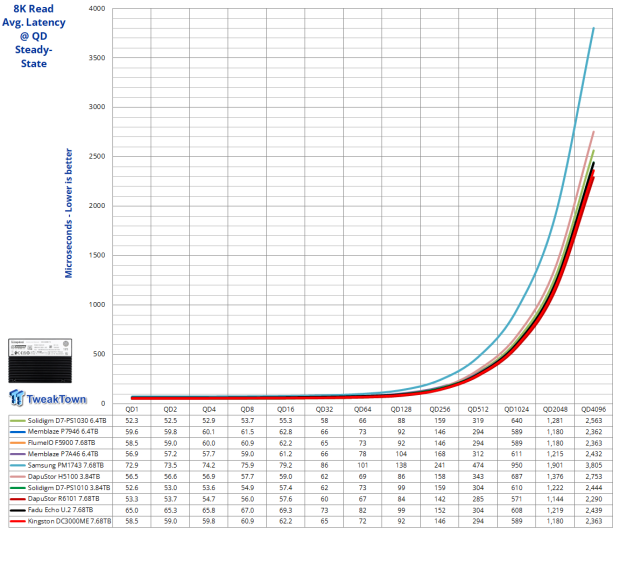Viewport: 620px width, 568px height.
Task: Click the 'QD4' column header
Action: click(209, 409)
